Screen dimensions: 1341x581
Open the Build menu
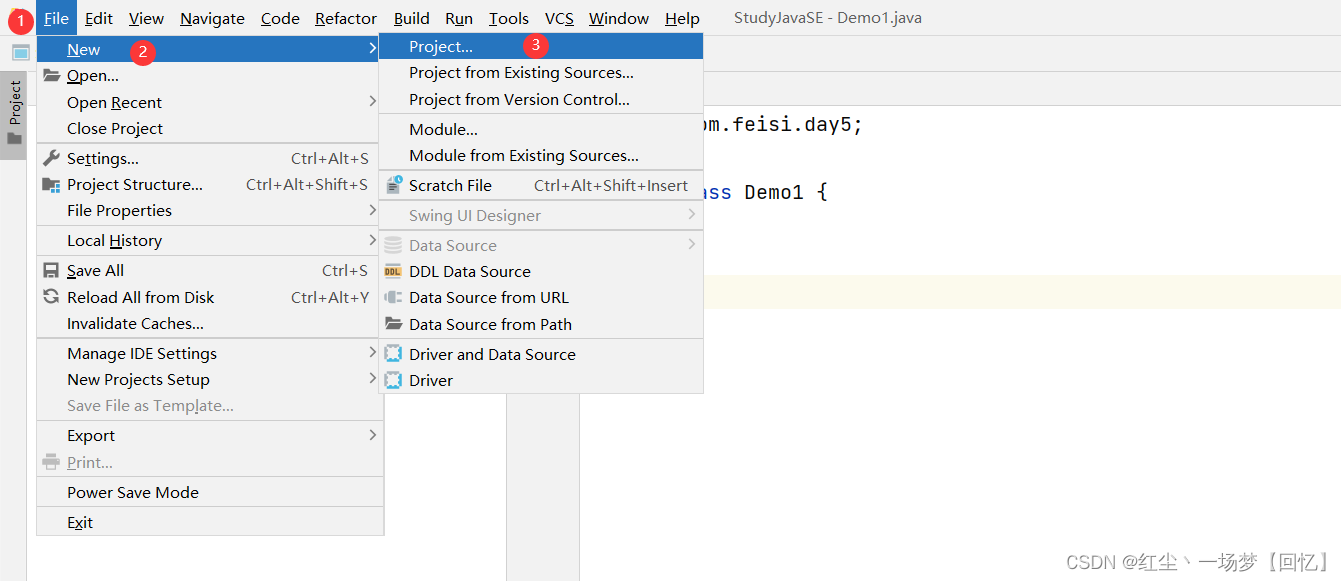click(x=411, y=17)
